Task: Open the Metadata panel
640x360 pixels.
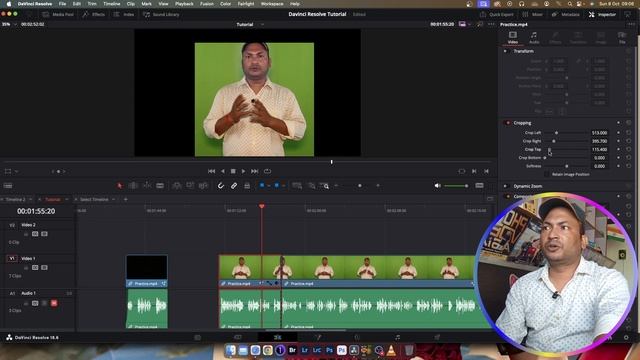Action: [x=565, y=14]
